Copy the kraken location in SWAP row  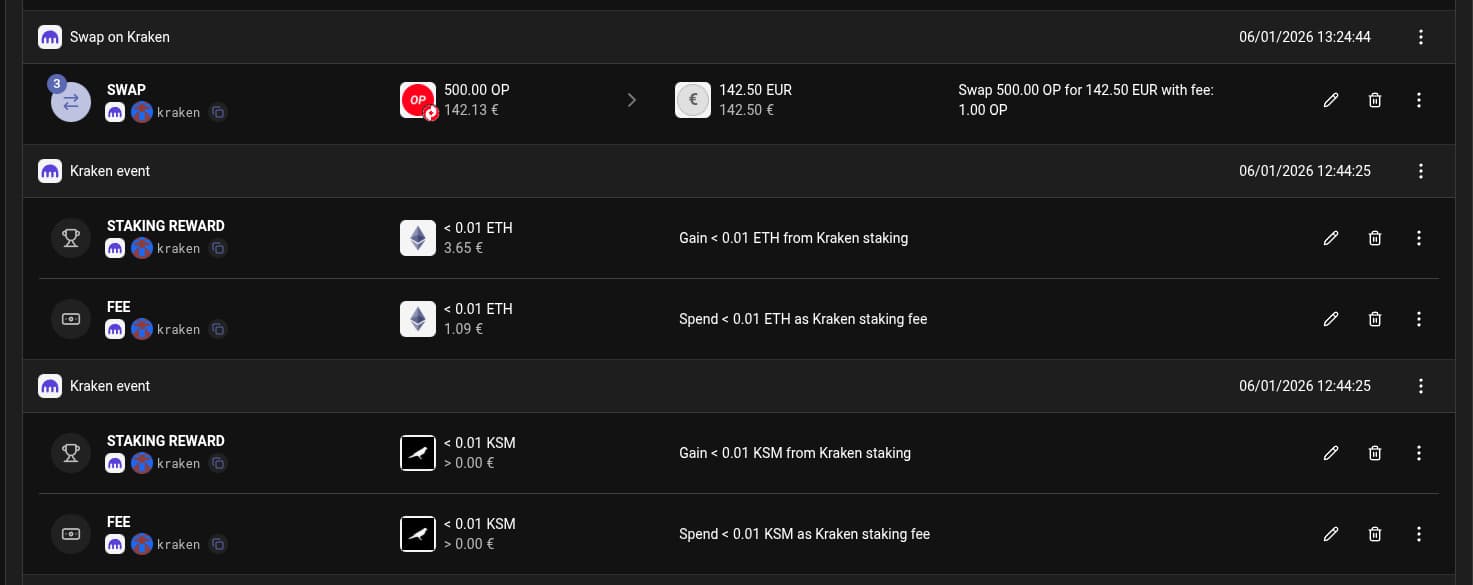click(218, 113)
